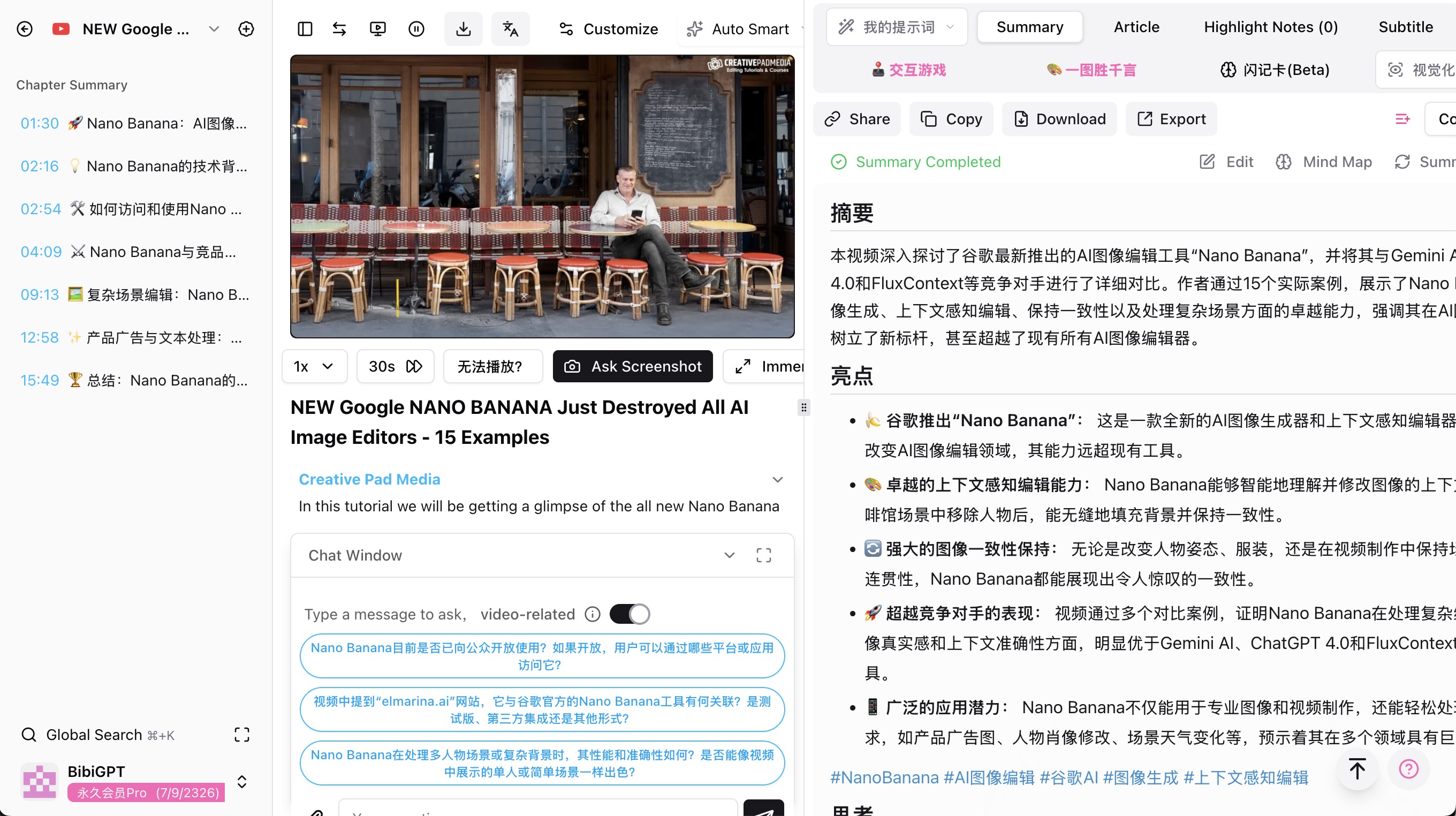This screenshot has width=1456, height=816.
Task: Click the back arrow at top left
Action: pos(24,28)
